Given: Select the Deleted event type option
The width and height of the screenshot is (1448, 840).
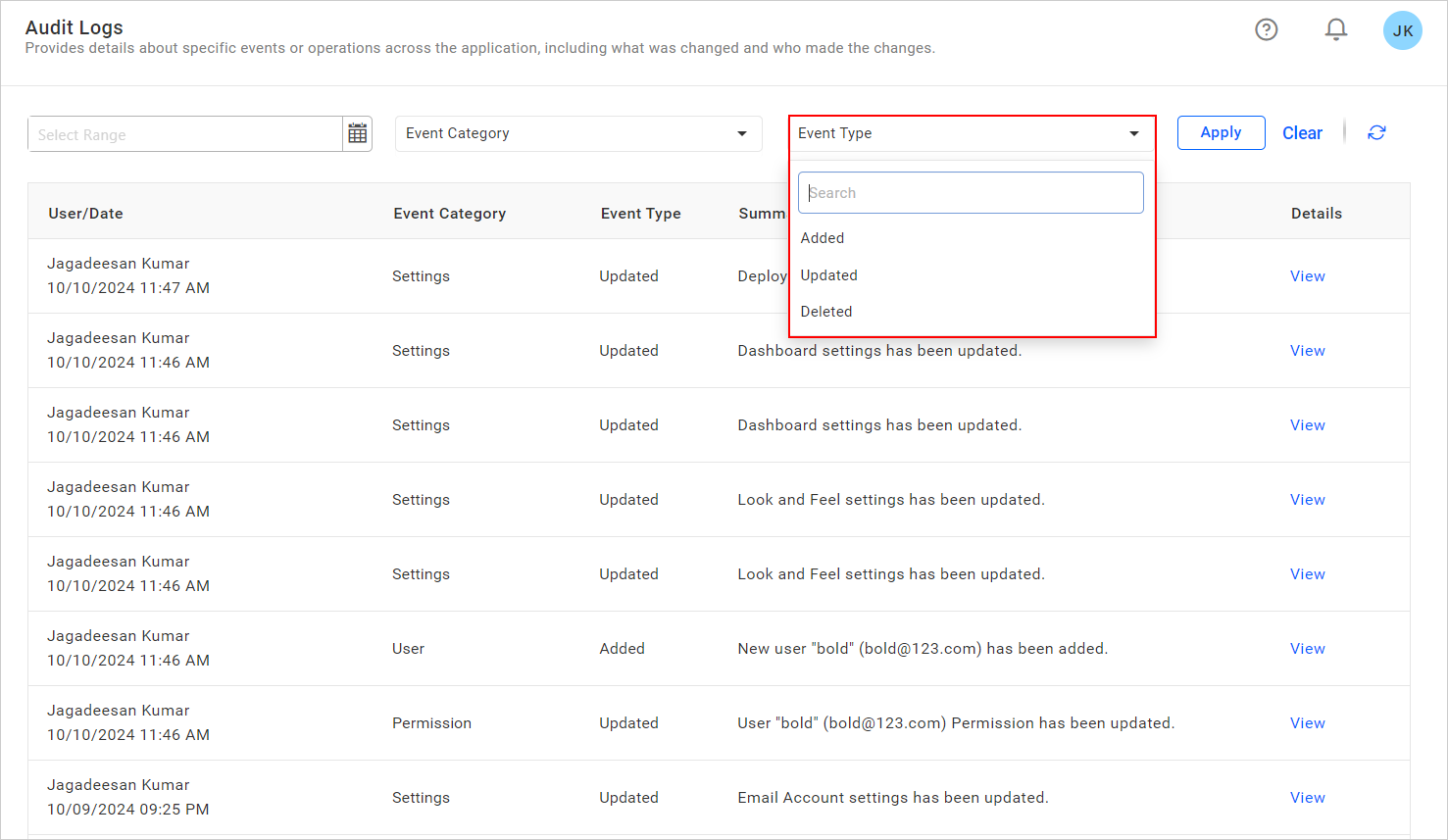Looking at the screenshot, I should (825, 311).
